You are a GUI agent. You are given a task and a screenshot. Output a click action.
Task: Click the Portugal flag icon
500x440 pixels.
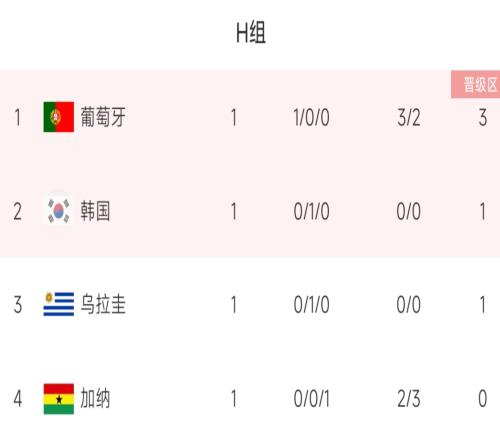point(59,117)
